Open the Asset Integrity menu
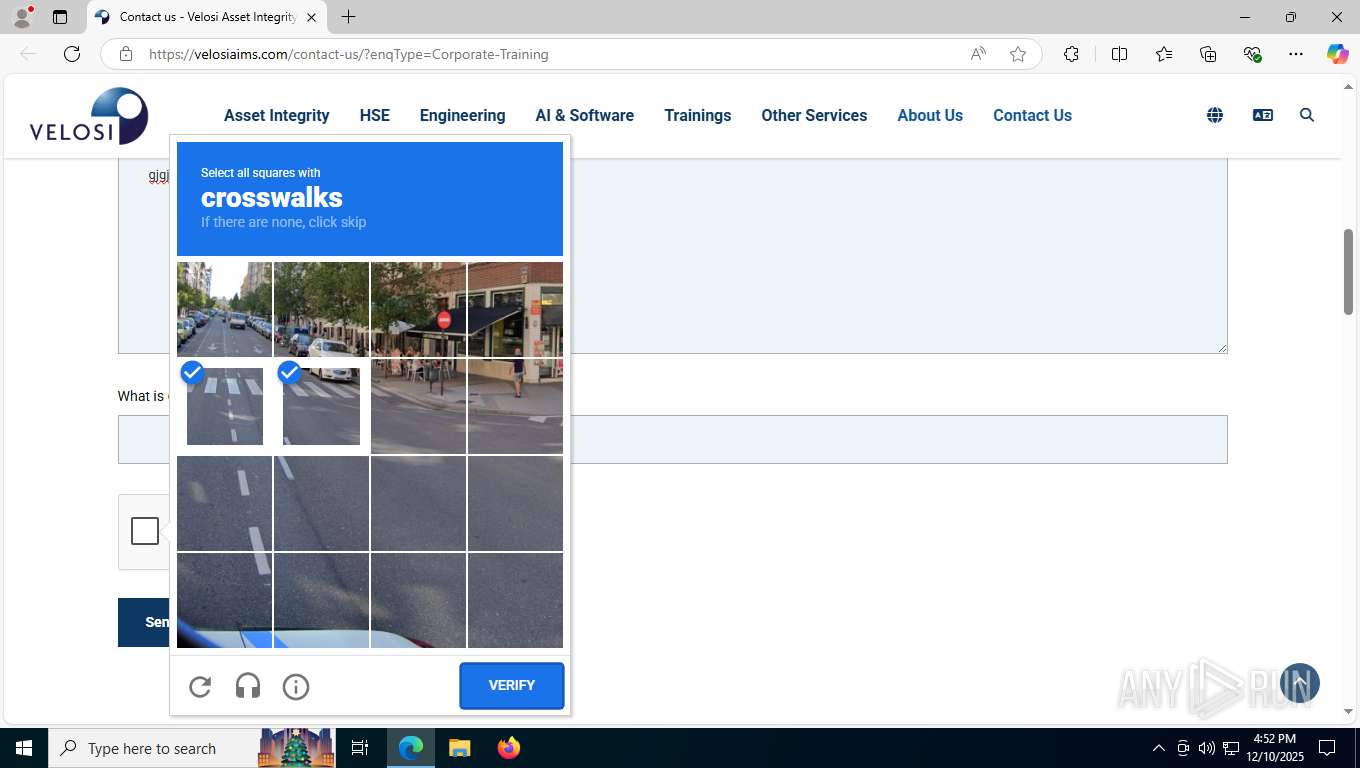Screen dimensions: 1360x768 276,115
